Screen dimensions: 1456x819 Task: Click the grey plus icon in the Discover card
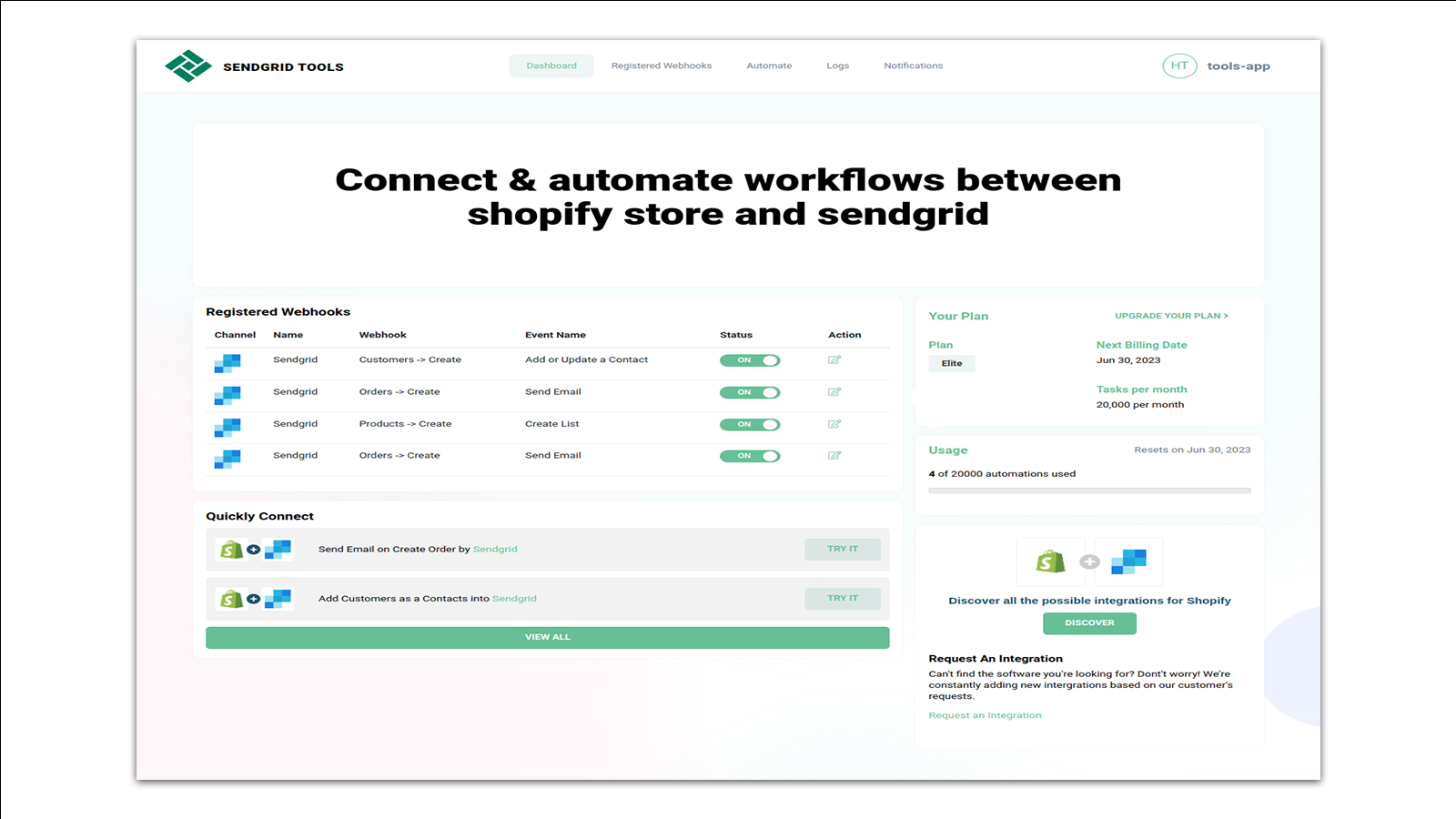tap(1089, 562)
